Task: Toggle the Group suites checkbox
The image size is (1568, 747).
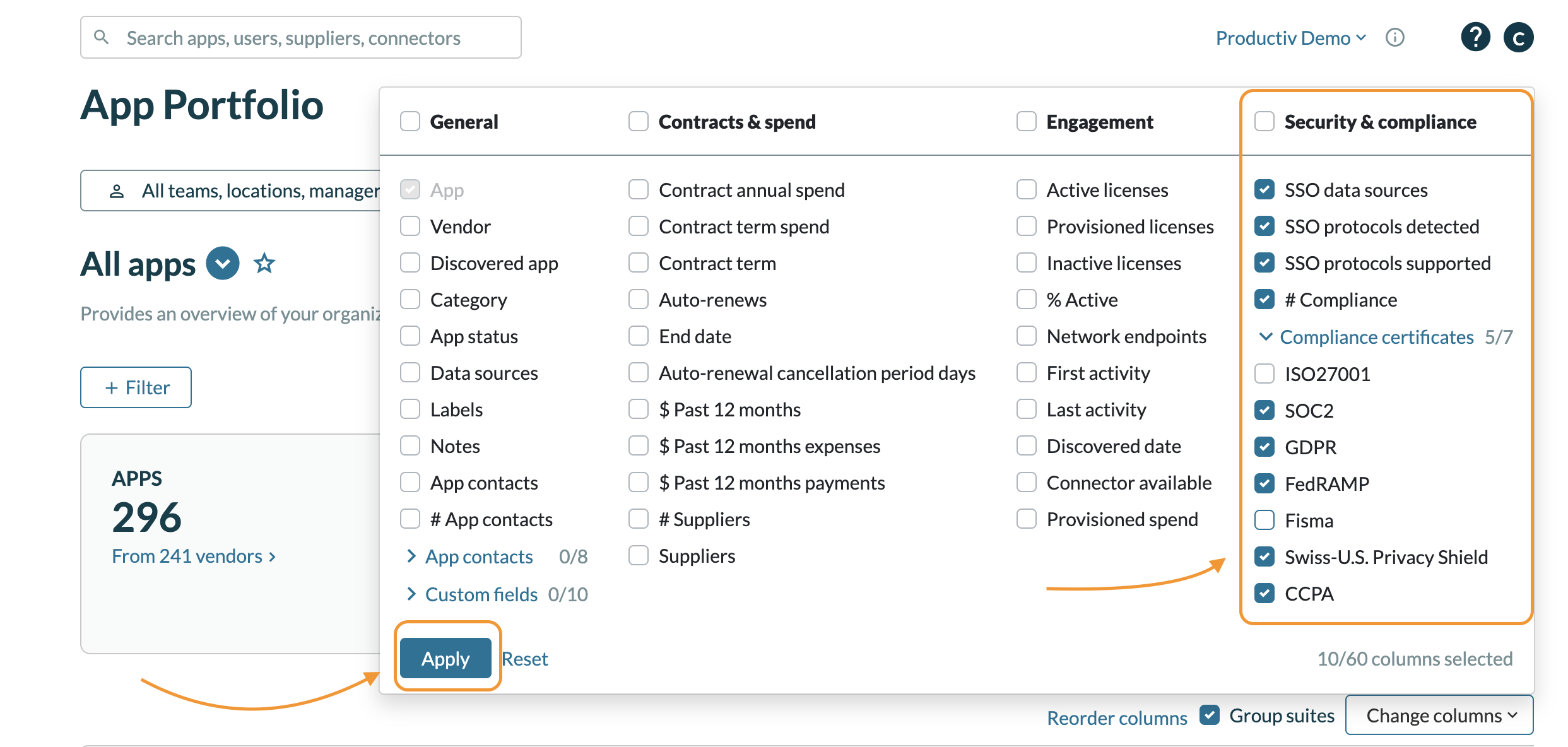Action: 1210,715
